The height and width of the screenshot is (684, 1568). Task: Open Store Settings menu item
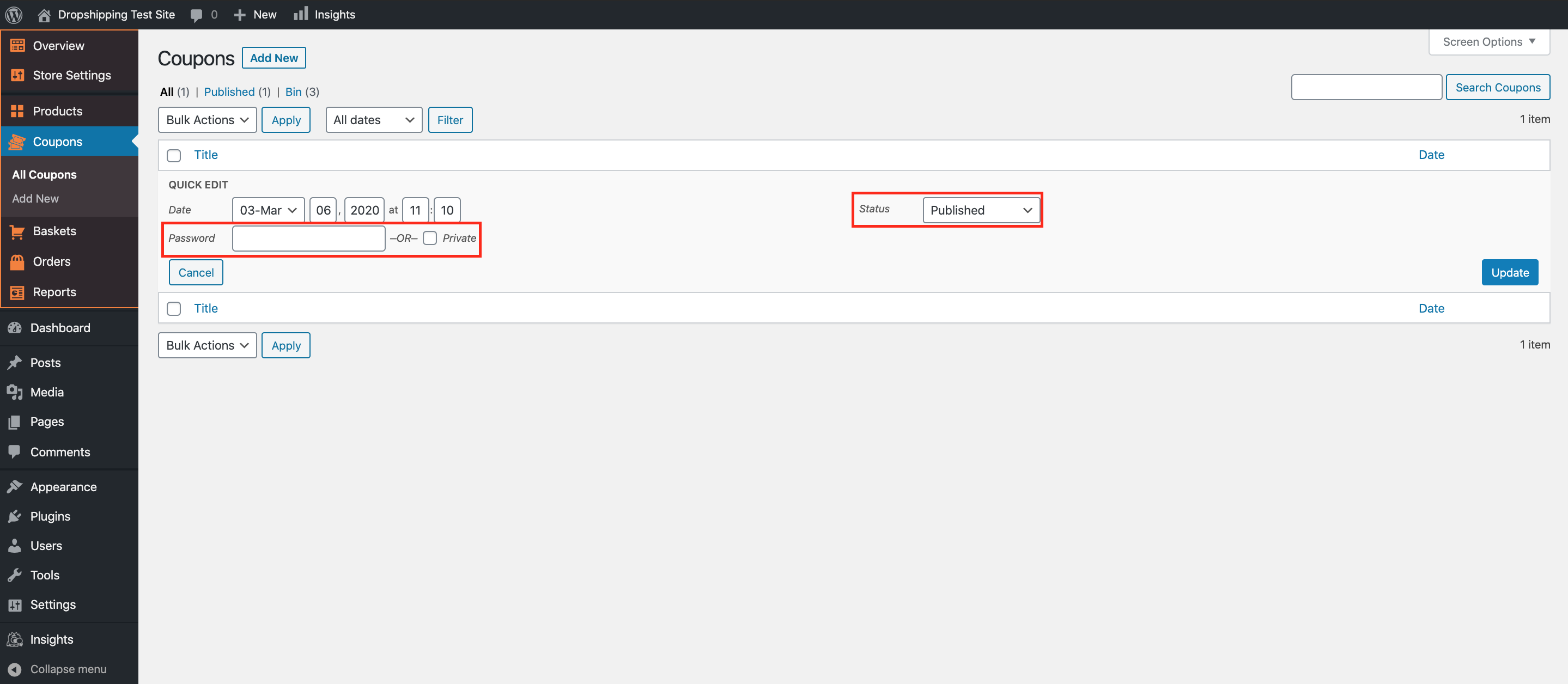pyautogui.click(x=71, y=76)
